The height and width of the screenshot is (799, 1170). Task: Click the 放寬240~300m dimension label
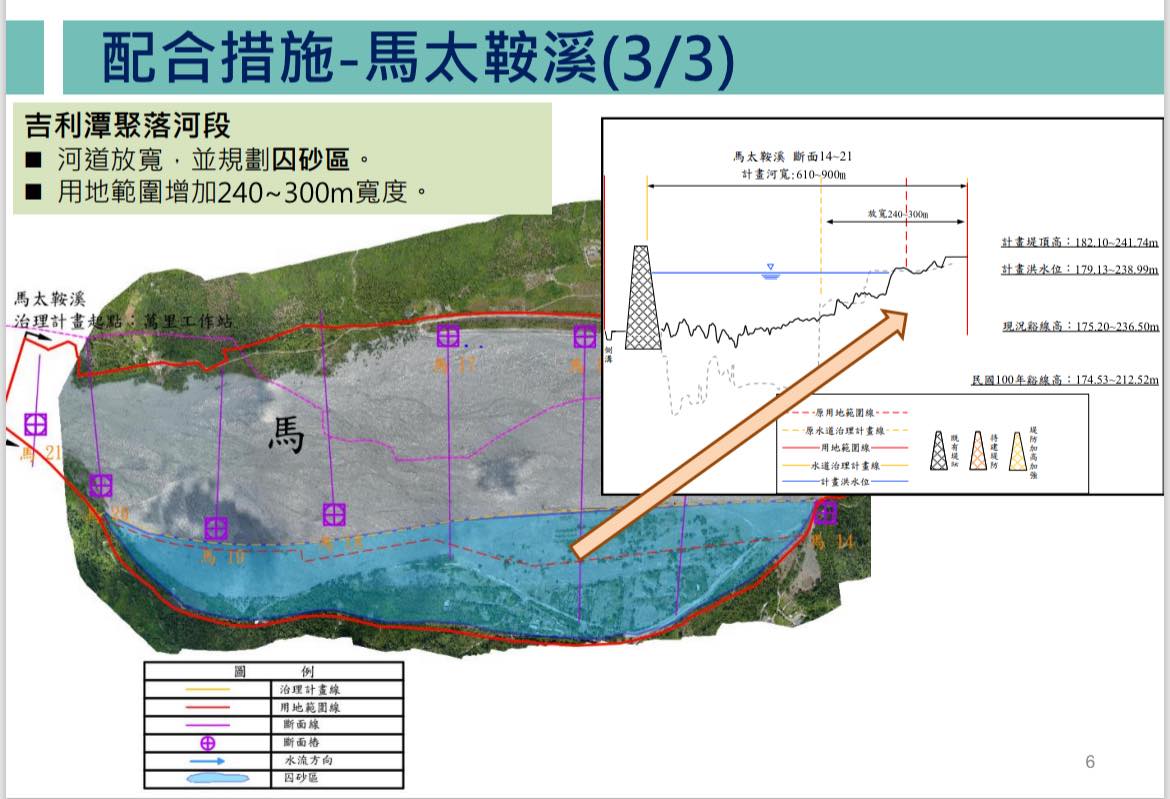coord(897,214)
